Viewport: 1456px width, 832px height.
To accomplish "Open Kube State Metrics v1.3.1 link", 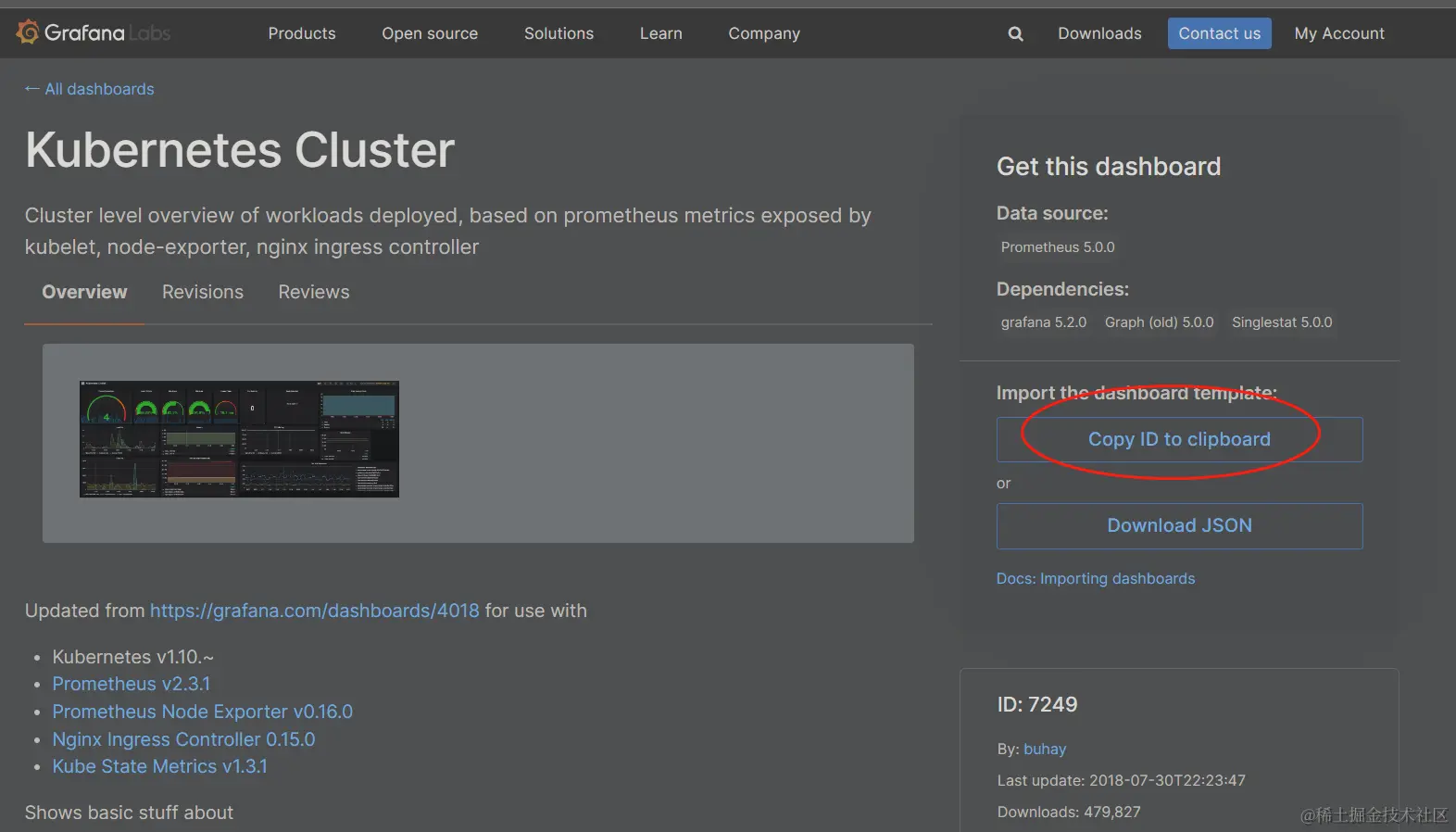I will tap(159, 766).
